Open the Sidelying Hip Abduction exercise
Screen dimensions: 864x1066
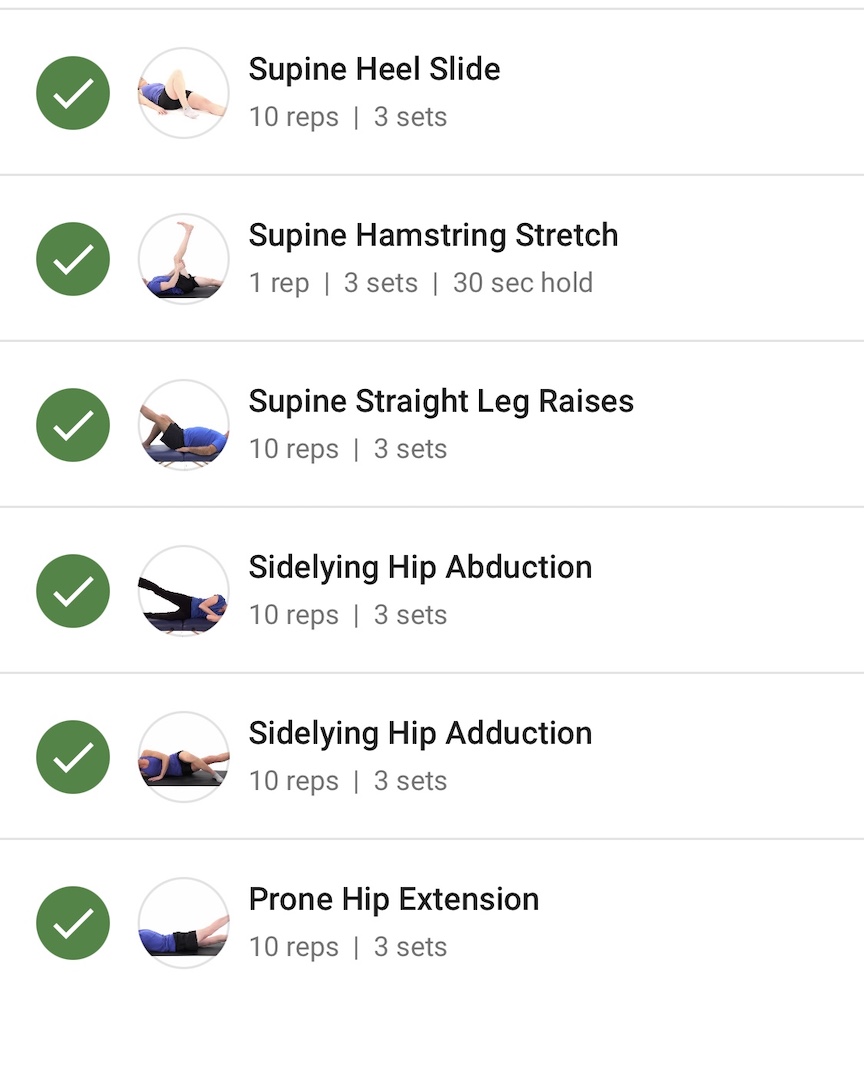pos(420,567)
